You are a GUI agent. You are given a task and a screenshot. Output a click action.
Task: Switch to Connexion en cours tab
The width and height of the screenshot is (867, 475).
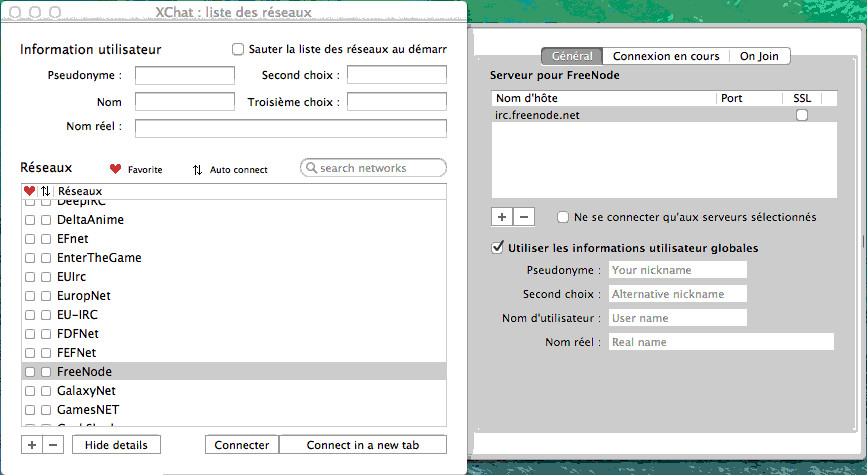coord(665,57)
